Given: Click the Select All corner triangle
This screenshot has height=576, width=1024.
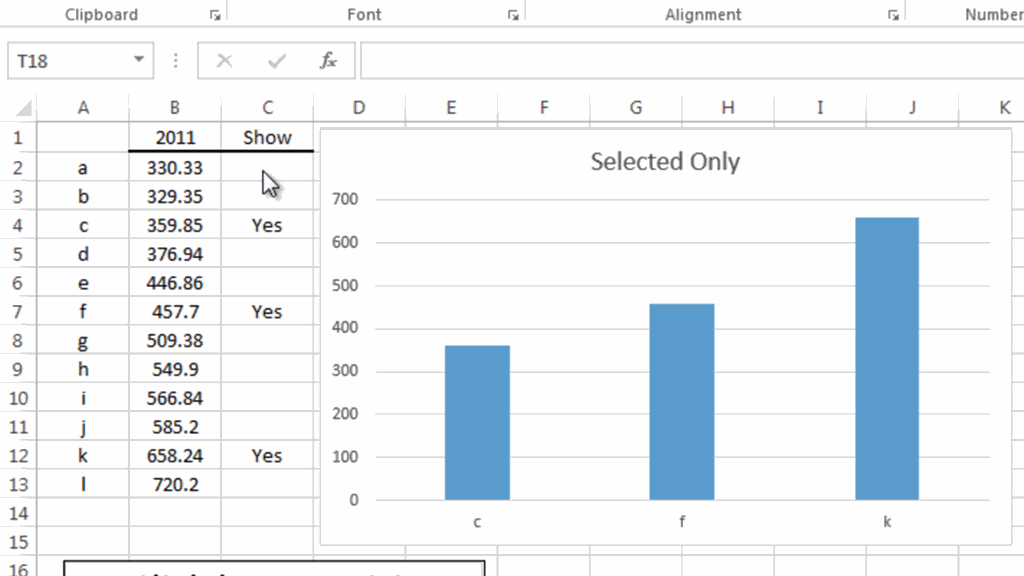Looking at the screenshot, I should pos(23,108).
